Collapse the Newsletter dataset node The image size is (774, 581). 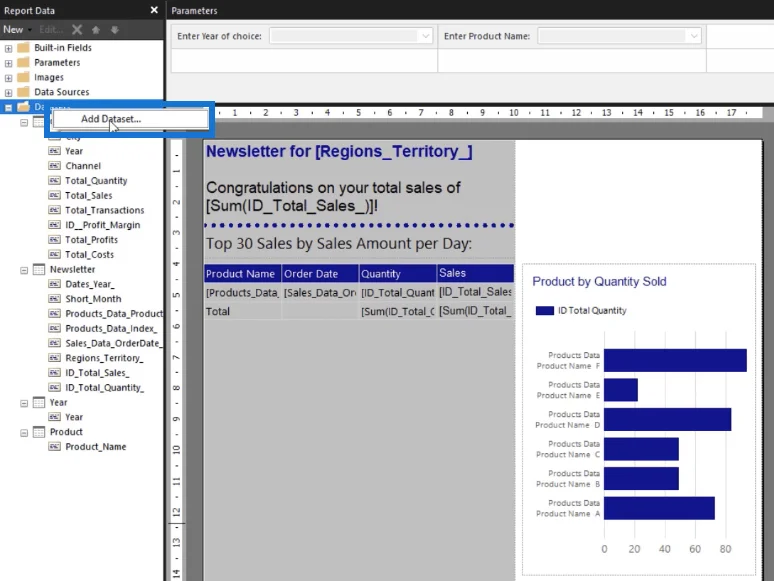[24, 270]
